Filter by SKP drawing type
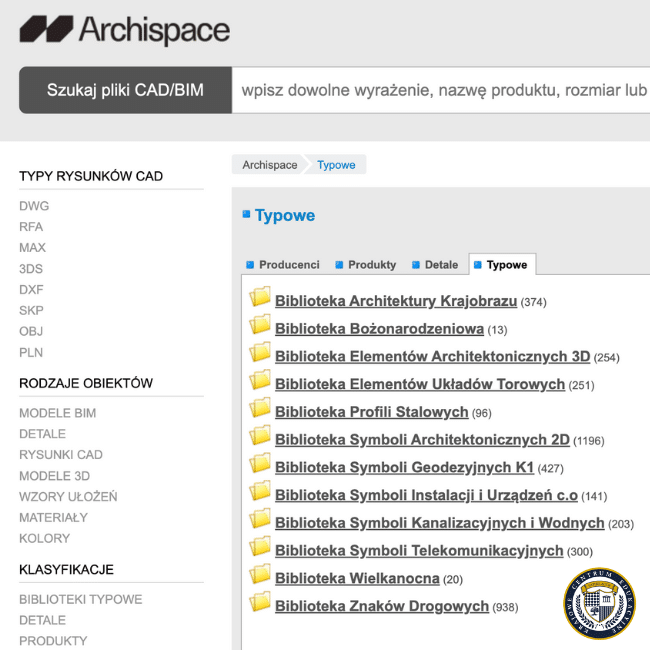The width and height of the screenshot is (650, 650). (31, 310)
